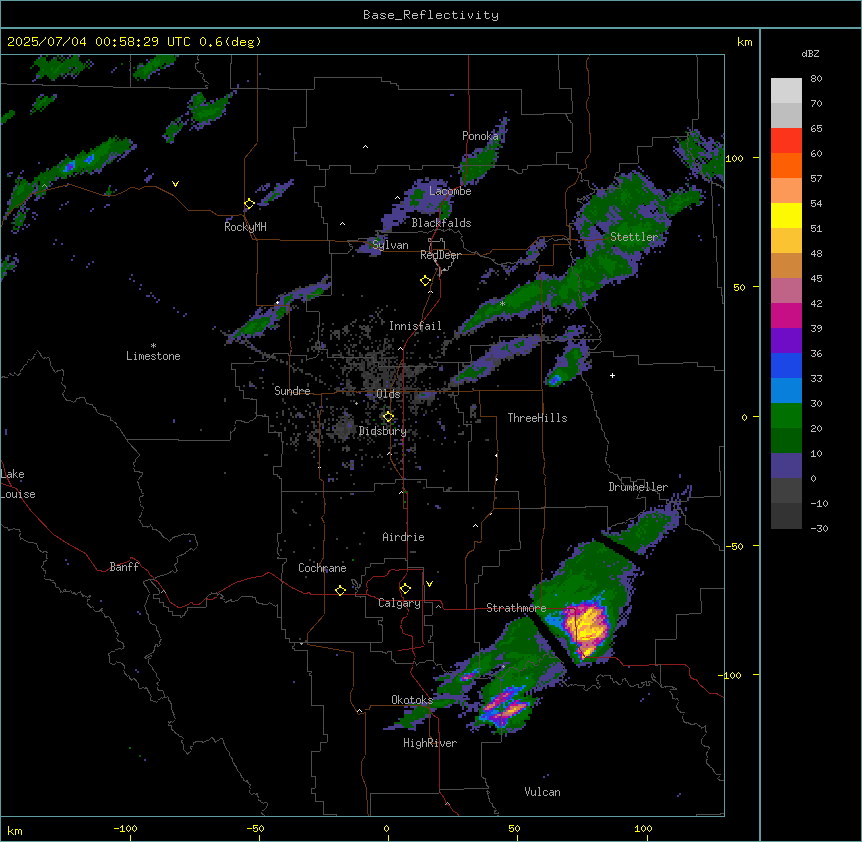The height and width of the screenshot is (842, 862).
Task: Click the yellow diamond marker above Calgary
Action: click(x=406, y=589)
